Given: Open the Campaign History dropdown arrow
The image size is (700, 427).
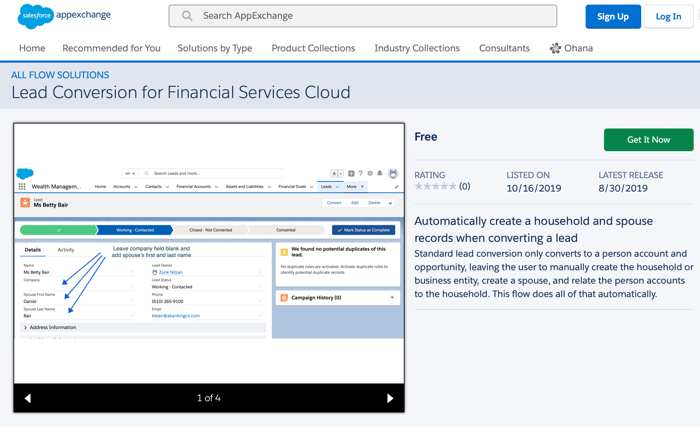Looking at the screenshot, I should point(392,298).
